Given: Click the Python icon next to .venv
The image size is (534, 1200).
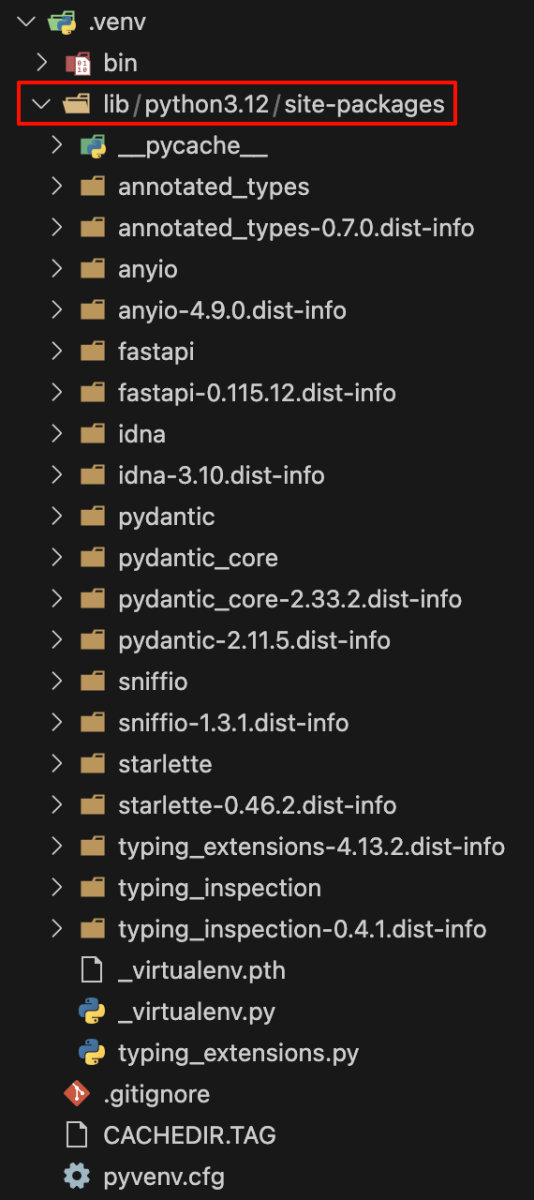Looking at the screenshot, I should pos(63,22).
